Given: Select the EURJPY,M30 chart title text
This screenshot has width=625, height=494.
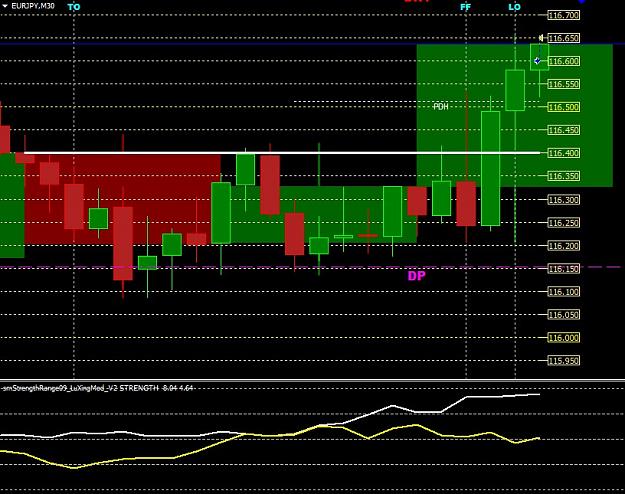Looking at the screenshot, I should (33, 6).
